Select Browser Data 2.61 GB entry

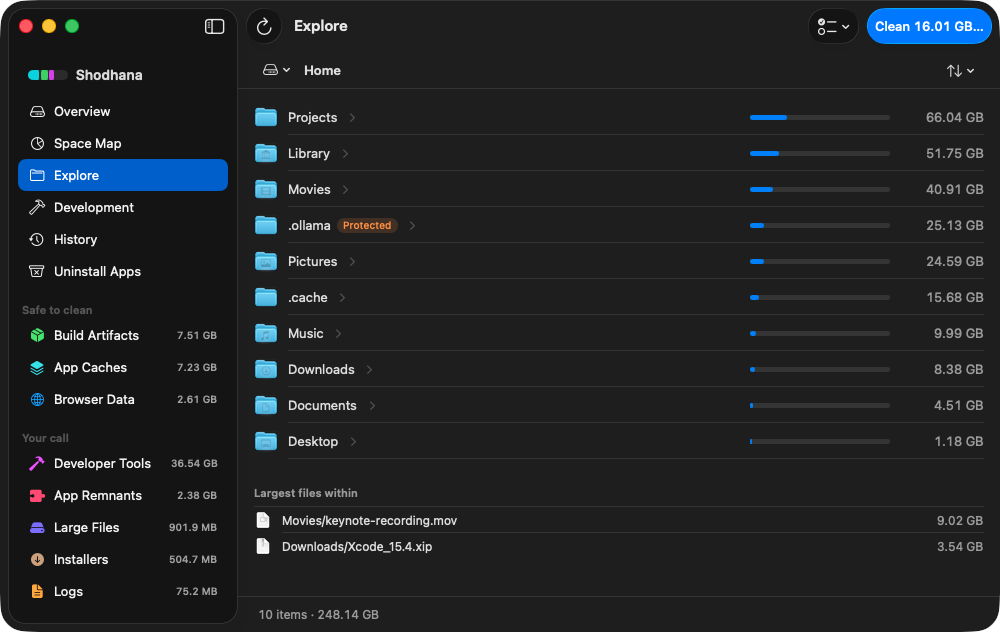123,399
